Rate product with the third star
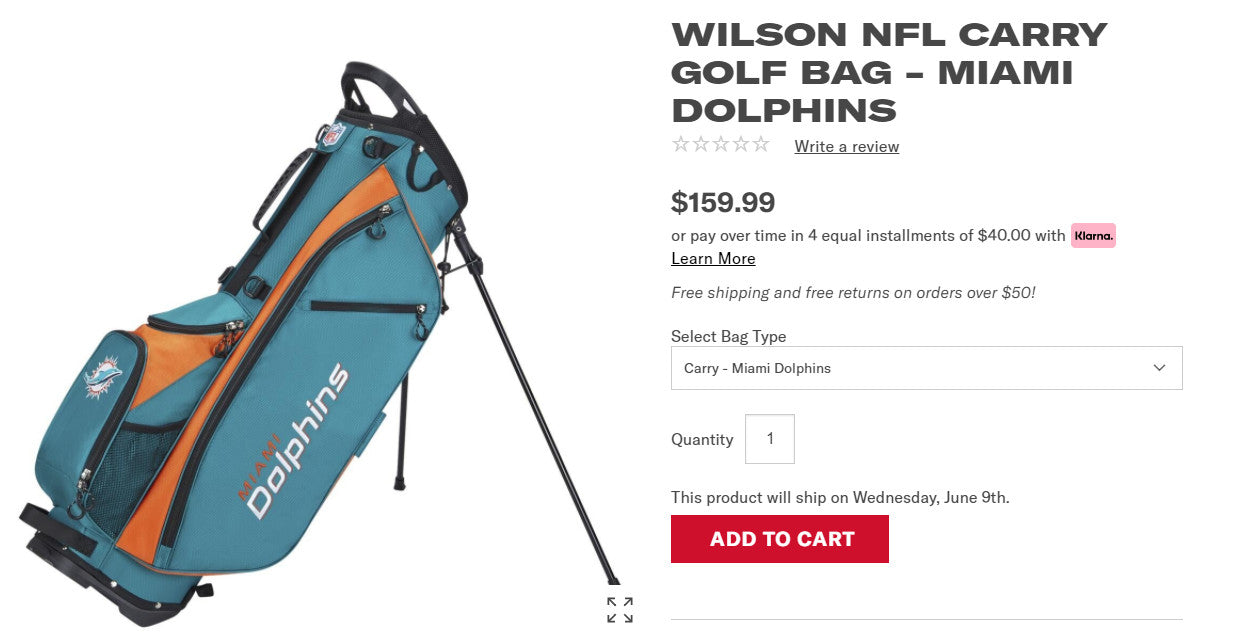The image size is (1258, 635). coord(721,144)
